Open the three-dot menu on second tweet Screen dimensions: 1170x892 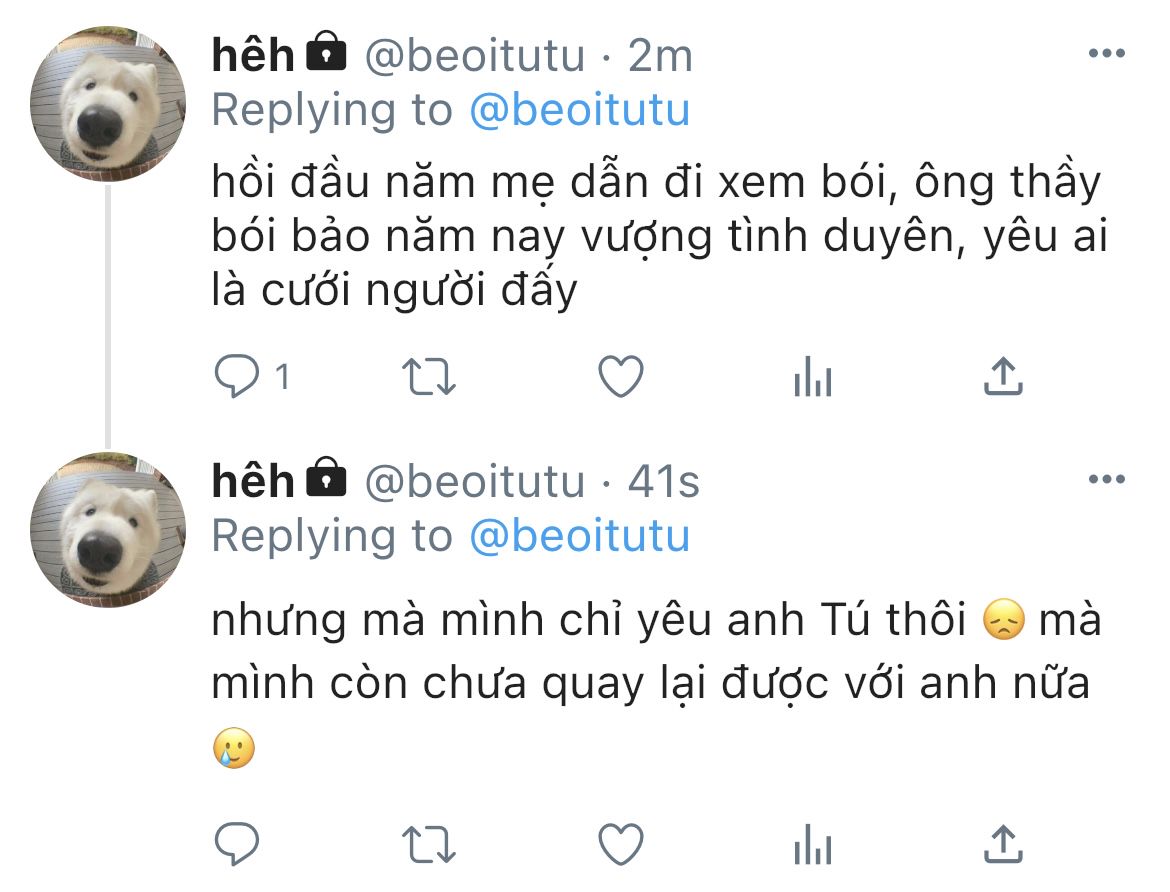point(1107,478)
